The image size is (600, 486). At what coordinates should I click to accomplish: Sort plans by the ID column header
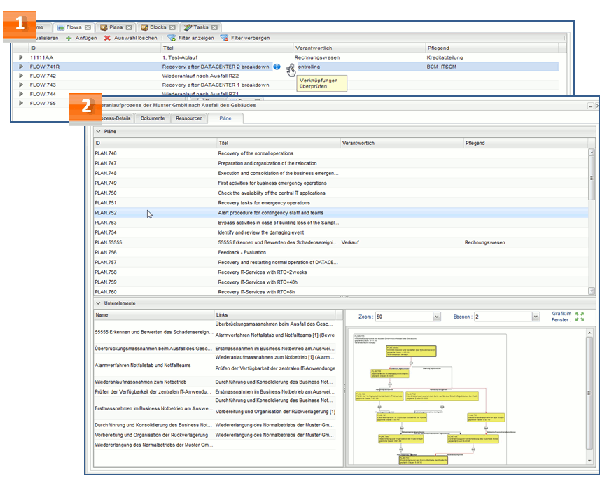[x=155, y=143]
